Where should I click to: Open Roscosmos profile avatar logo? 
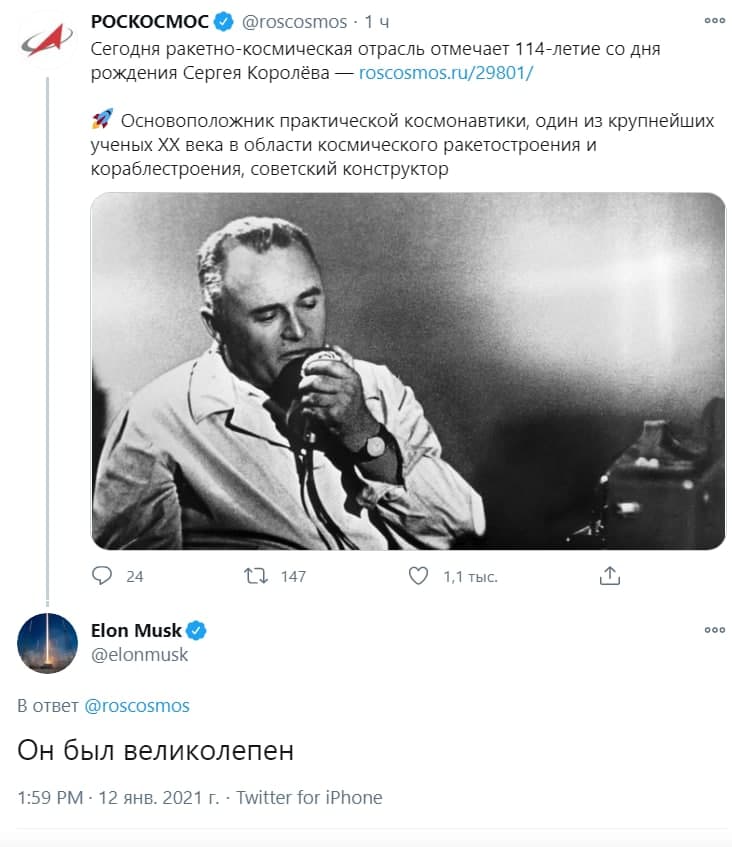pos(47,40)
